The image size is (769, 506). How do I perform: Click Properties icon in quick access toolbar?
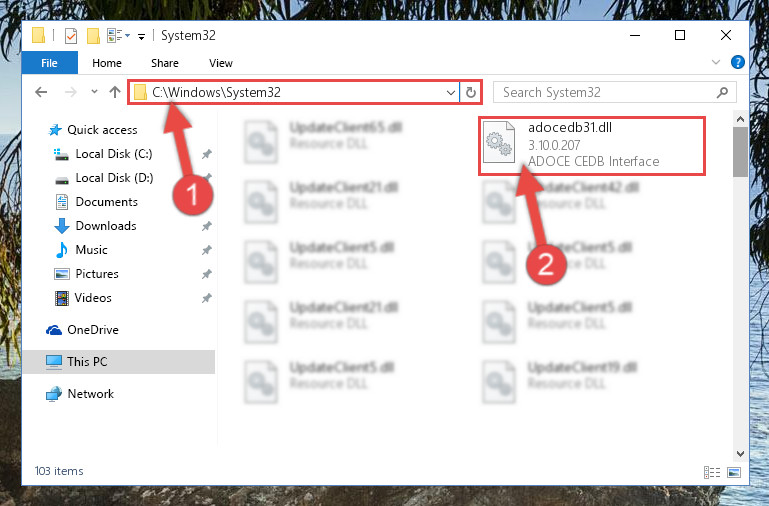pos(71,36)
